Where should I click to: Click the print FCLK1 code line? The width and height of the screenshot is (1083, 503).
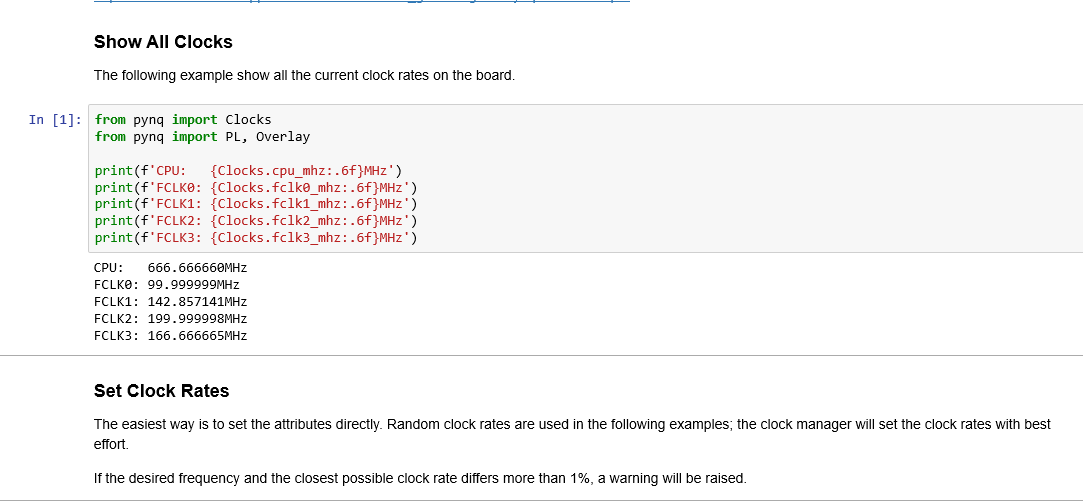pos(256,204)
